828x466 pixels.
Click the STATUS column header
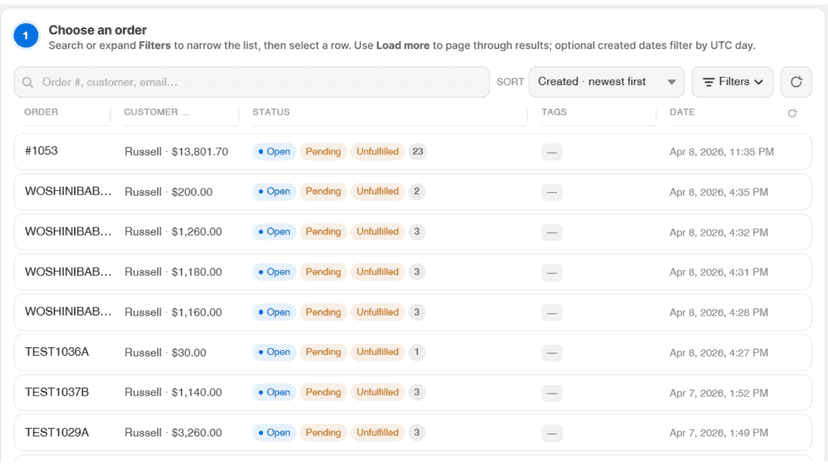click(x=271, y=112)
